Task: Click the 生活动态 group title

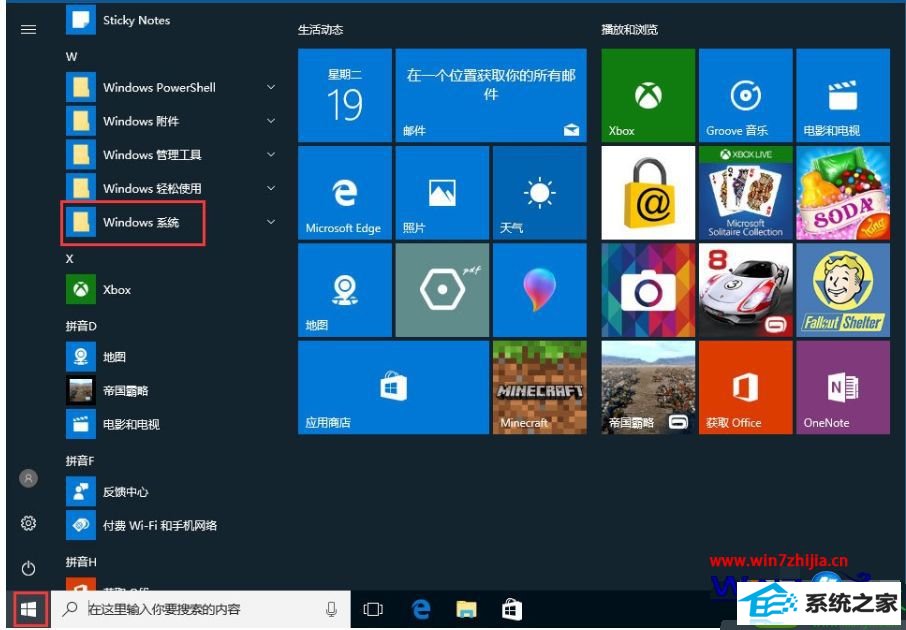Action: (321, 29)
